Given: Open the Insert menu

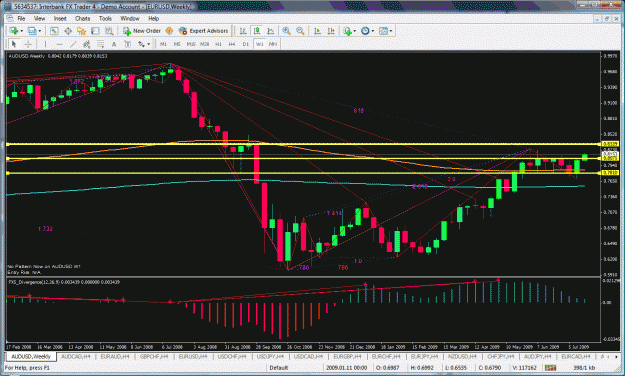Looking at the screenshot, I should tap(60, 18).
